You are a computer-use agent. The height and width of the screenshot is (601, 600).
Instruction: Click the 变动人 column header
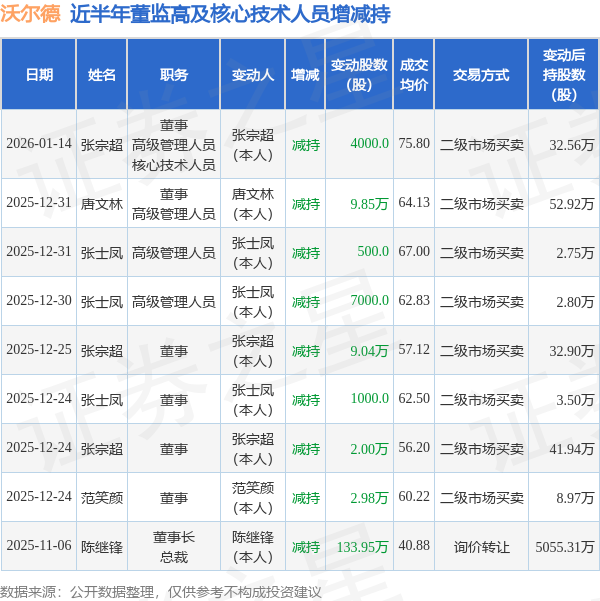[253, 75]
